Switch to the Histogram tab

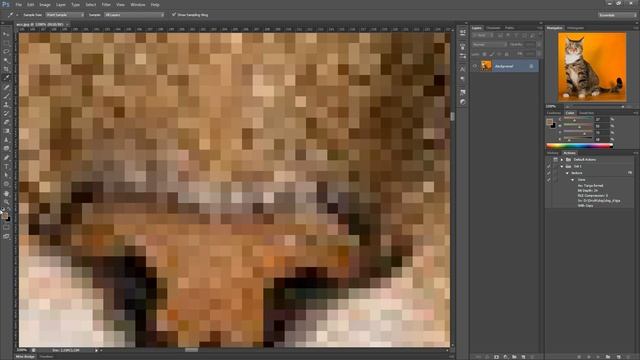(576, 28)
